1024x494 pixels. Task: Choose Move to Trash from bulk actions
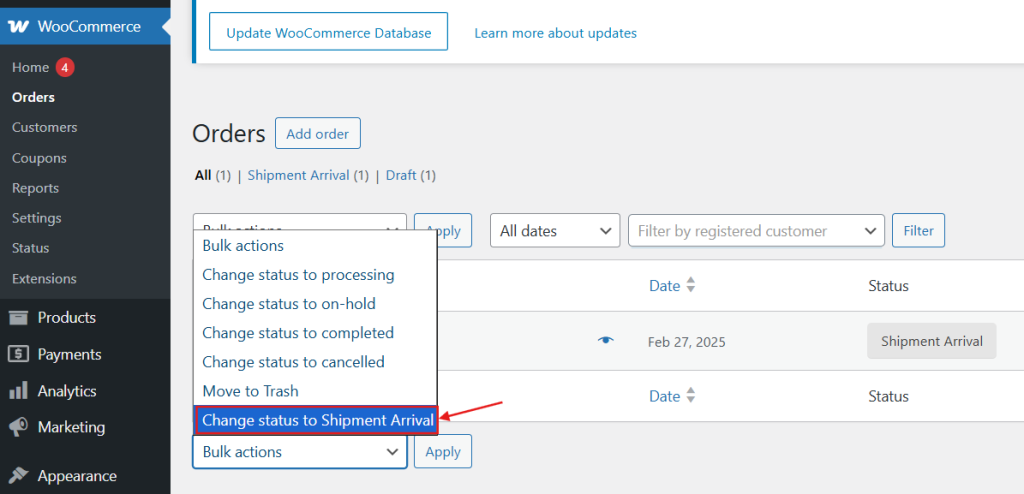(x=250, y=391)
